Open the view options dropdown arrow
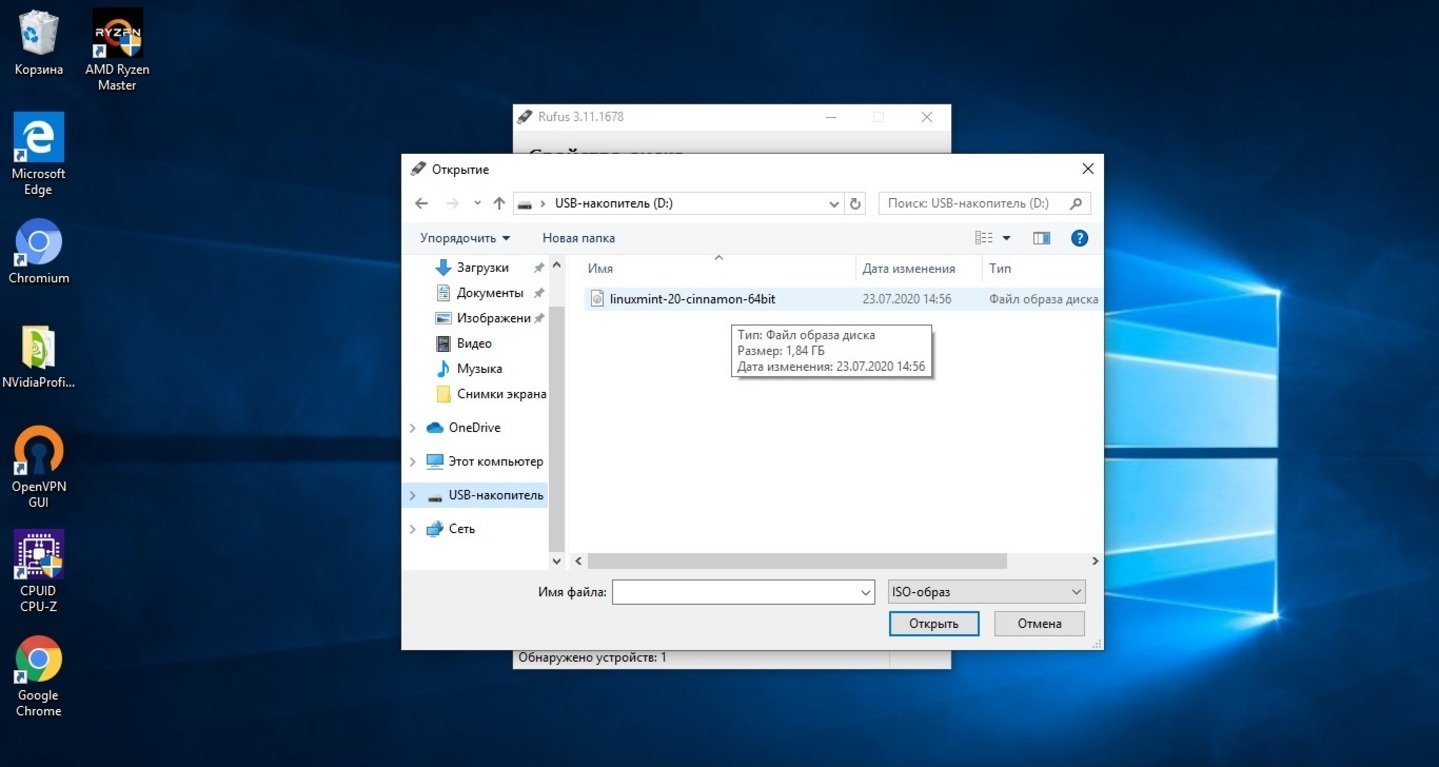 click(1006, 238)
